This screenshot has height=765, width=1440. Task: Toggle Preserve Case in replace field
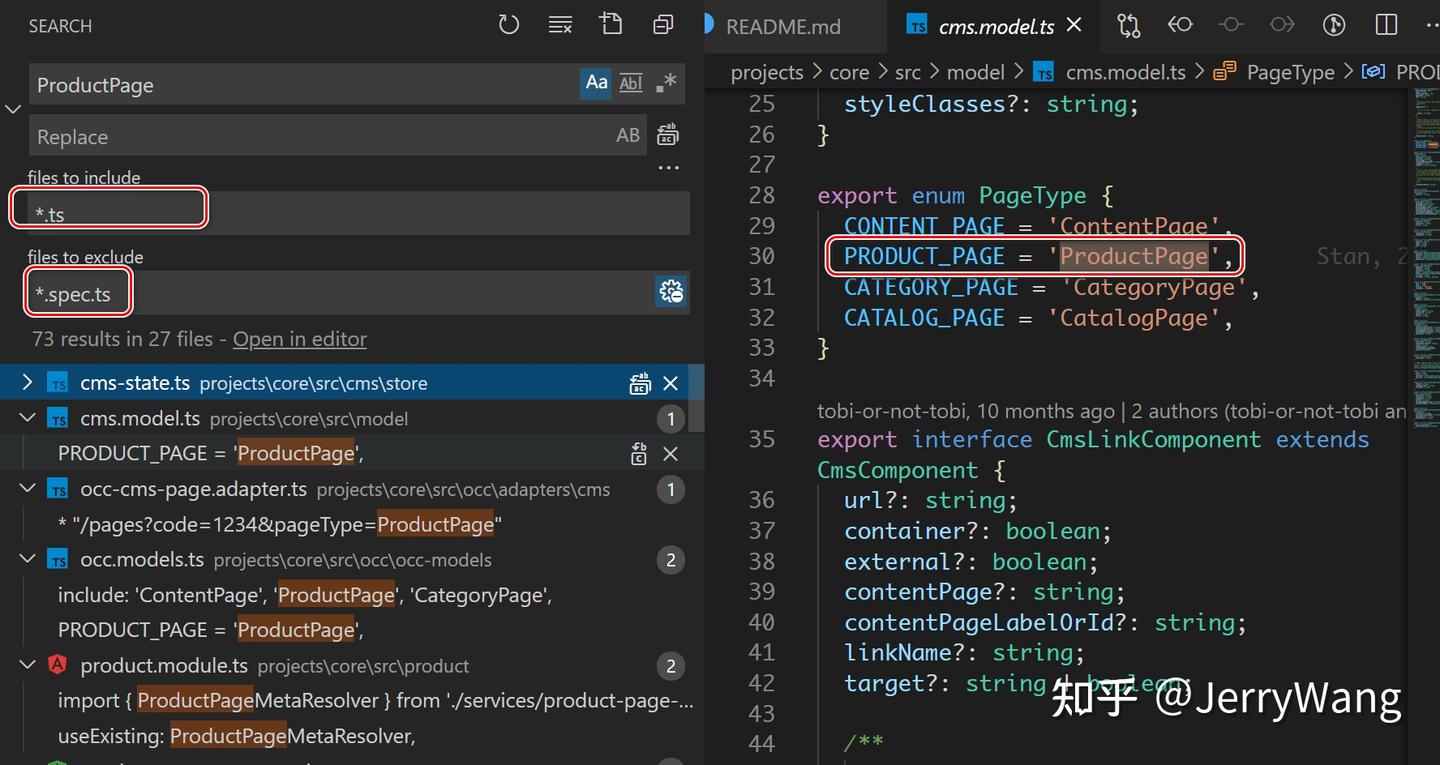pyautogui.click(x=628, y=136)
